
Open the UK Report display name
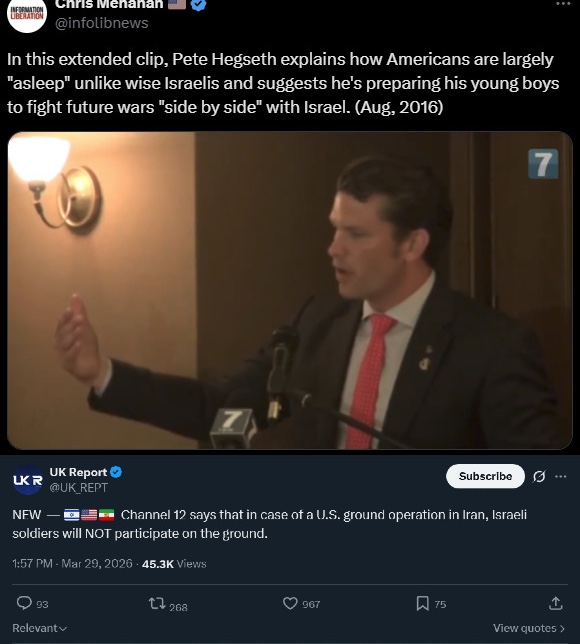coord(78,472)
